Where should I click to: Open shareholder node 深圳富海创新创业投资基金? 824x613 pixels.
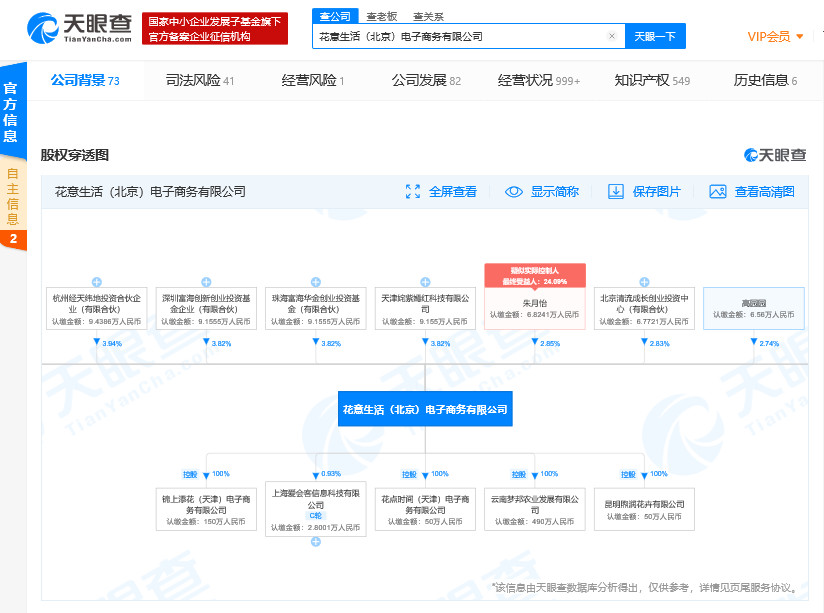tap(206, 309)
